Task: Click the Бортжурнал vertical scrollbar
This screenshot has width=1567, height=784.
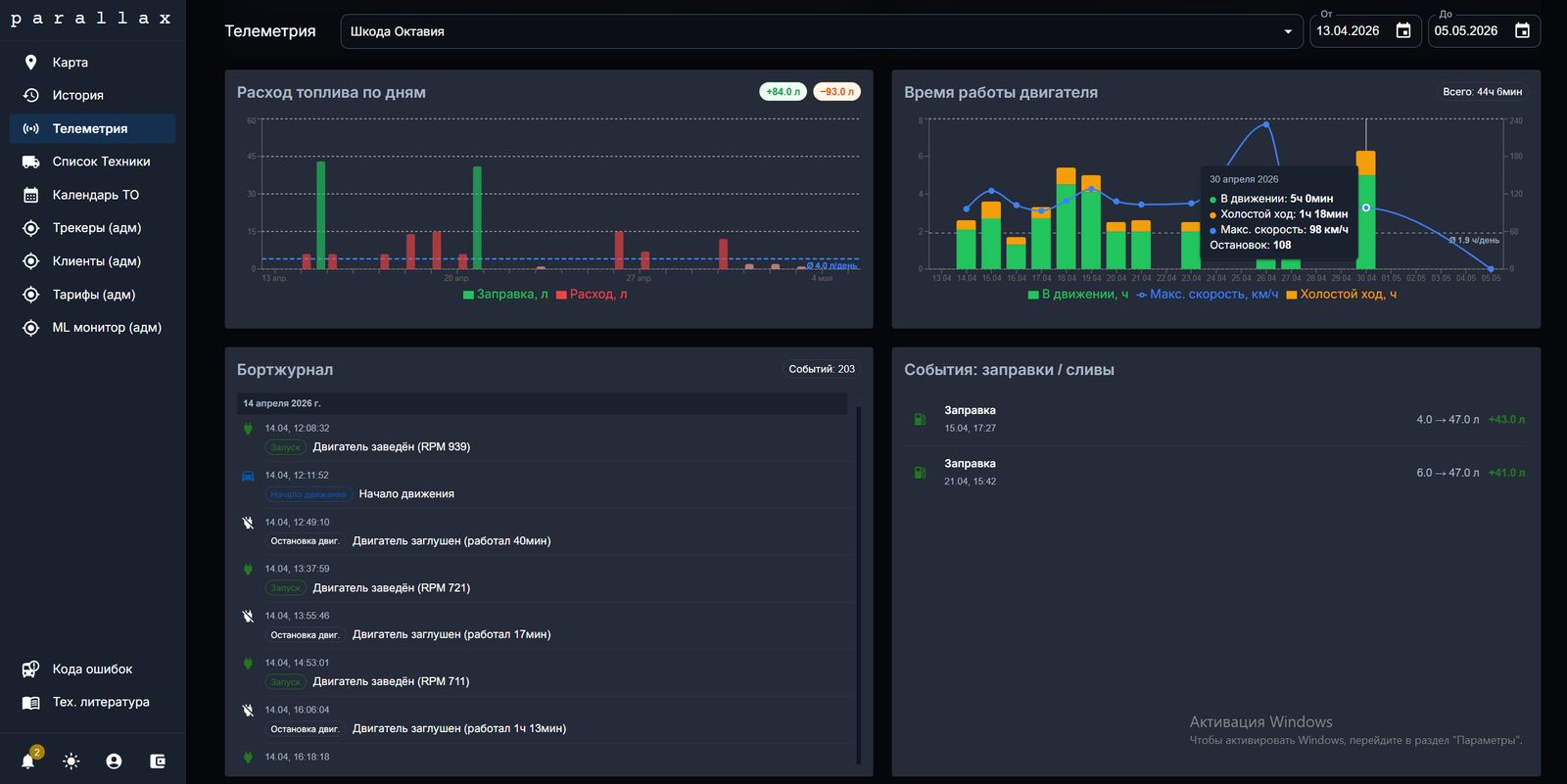Action: click(859, 582)
